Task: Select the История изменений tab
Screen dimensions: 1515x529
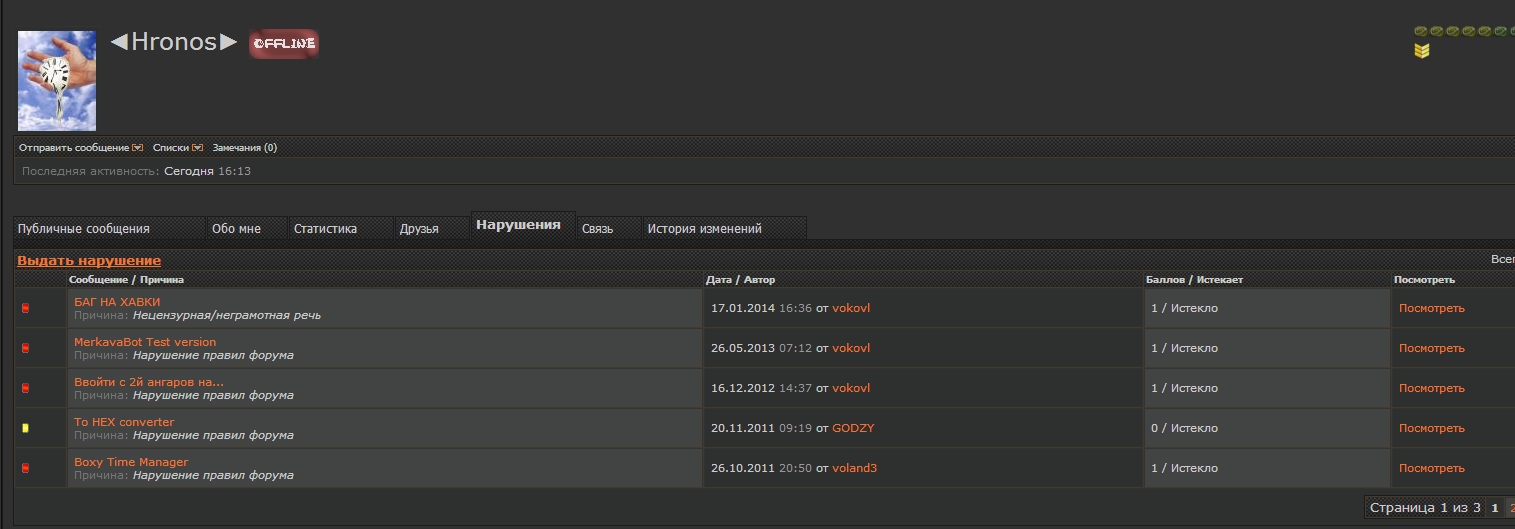Action: tap(704, 229)
